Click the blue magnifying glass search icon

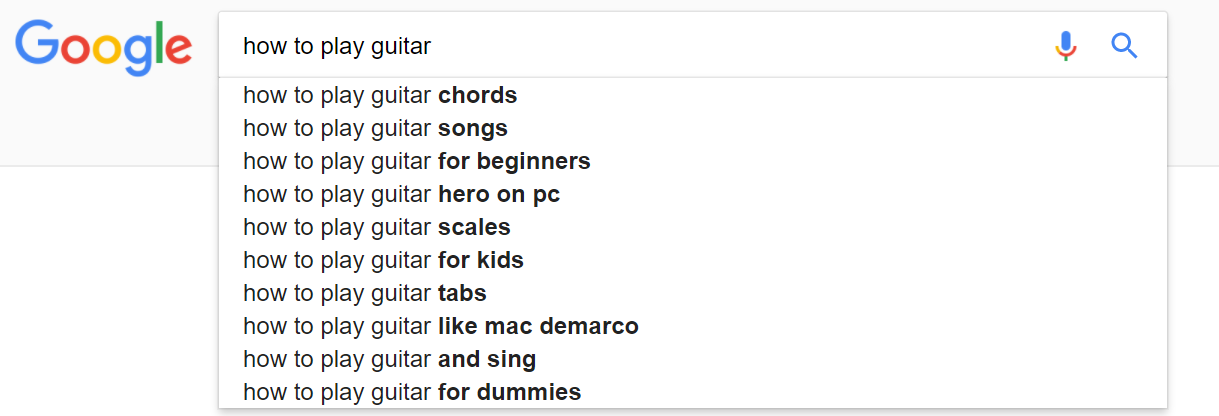[1125, 46]
